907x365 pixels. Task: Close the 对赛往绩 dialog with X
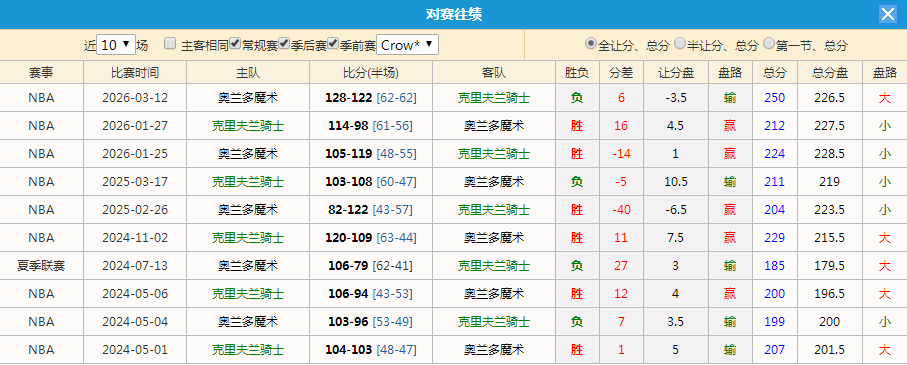tap(887, 14)
